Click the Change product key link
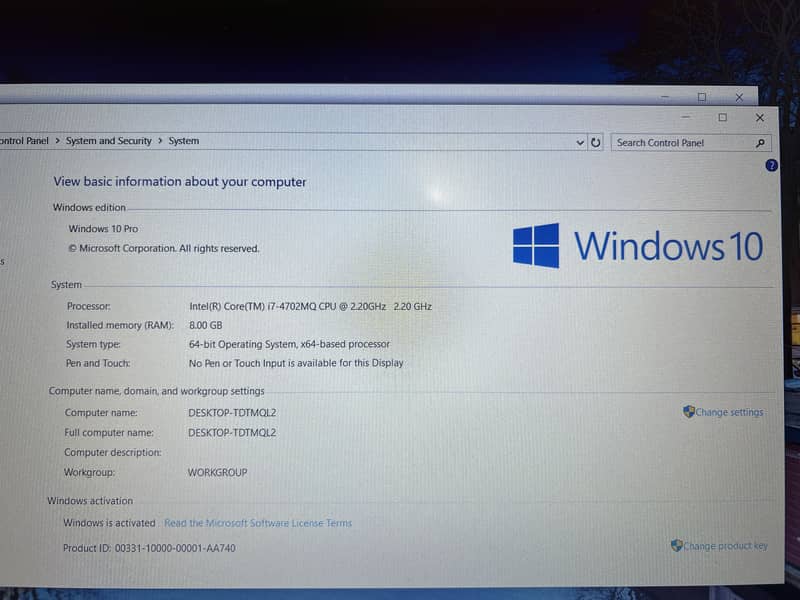 pos(725,546)
